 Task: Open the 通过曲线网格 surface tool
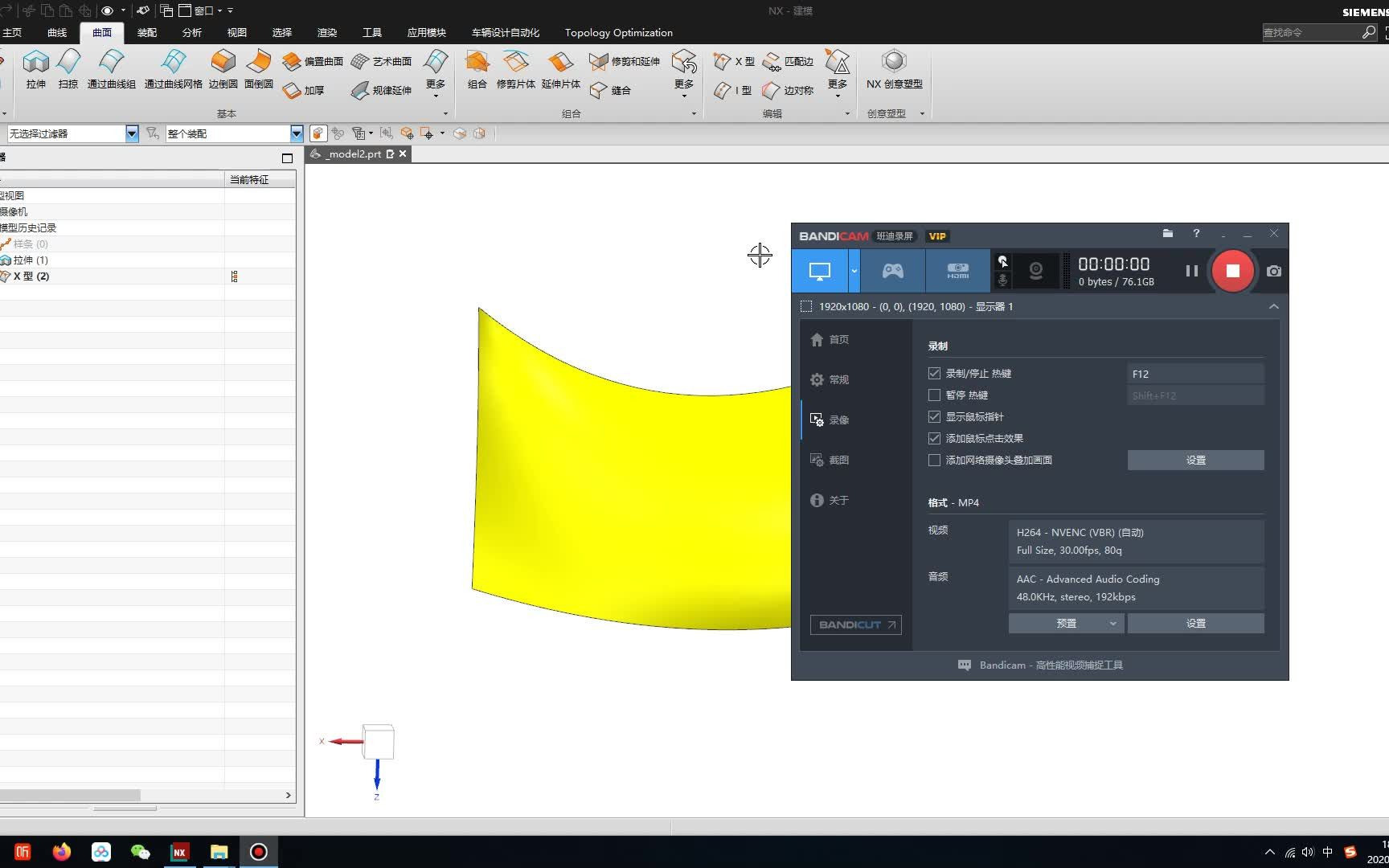pos(173,69)
